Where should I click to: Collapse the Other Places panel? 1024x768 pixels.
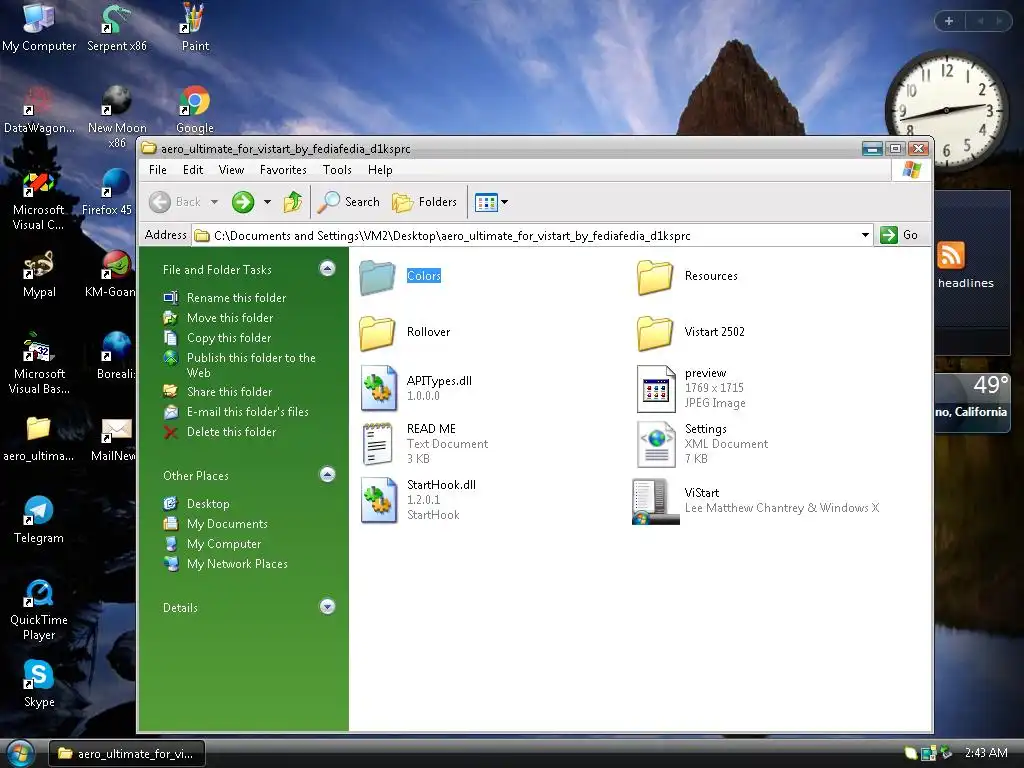pos(327,474)
